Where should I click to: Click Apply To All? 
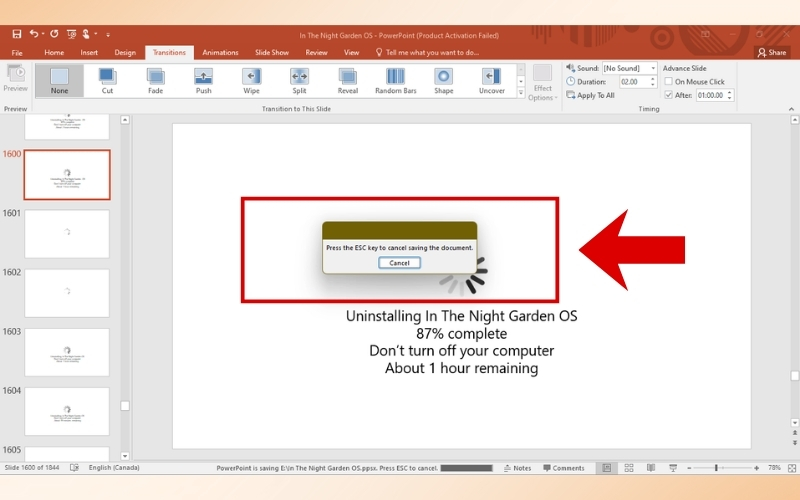coord(590,95)
